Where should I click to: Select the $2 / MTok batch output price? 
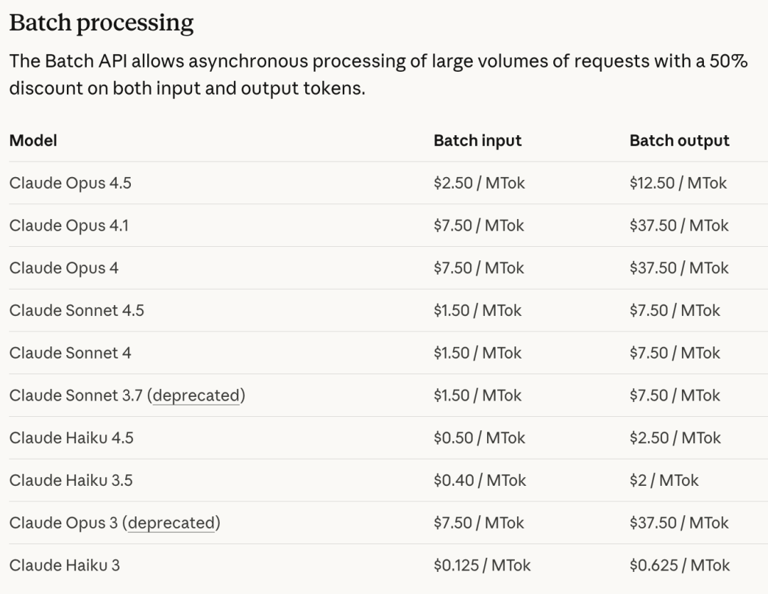pos(664,480)
